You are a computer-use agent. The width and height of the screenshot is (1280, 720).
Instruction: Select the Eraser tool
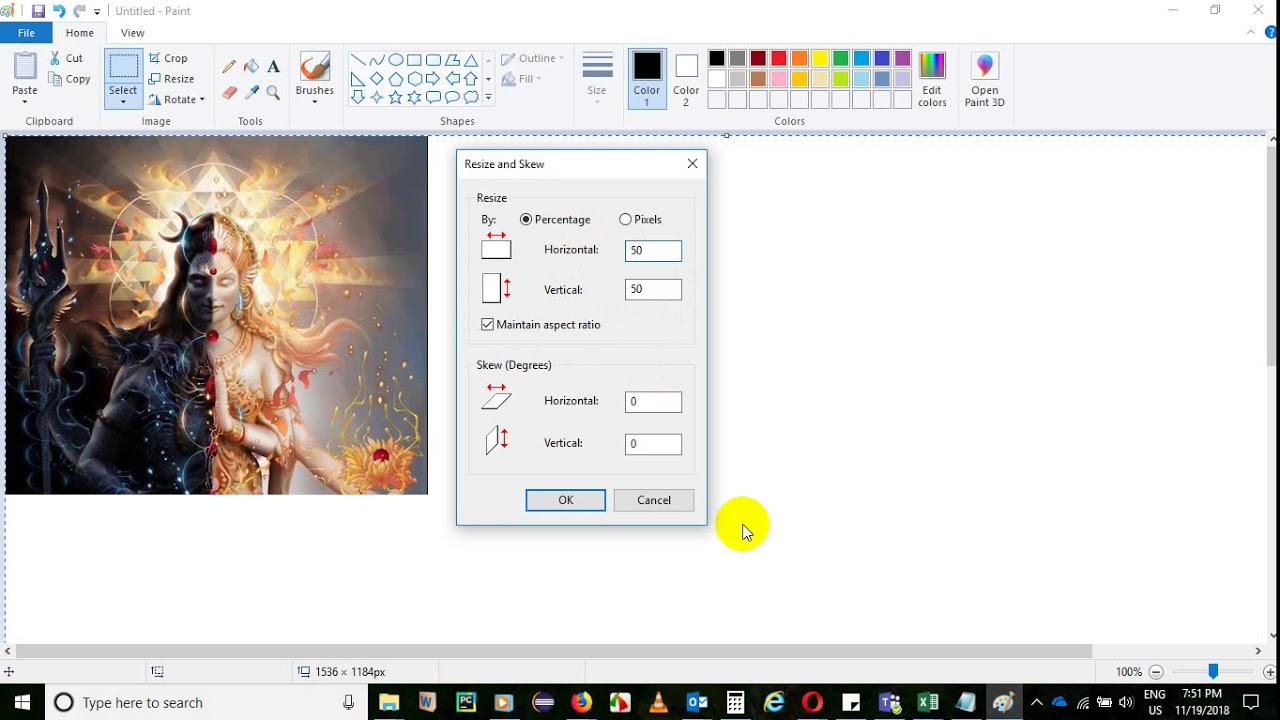coord(229,93)
